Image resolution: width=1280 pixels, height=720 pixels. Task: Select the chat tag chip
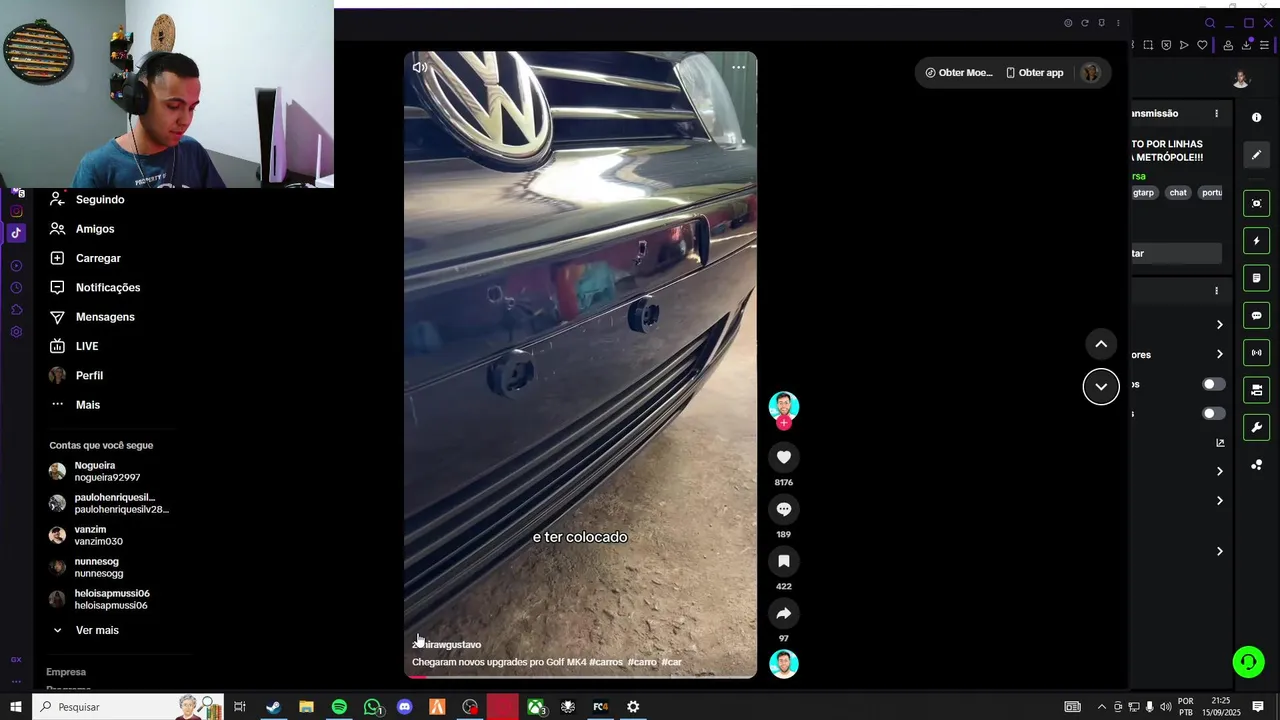[x=1178, y=193]
